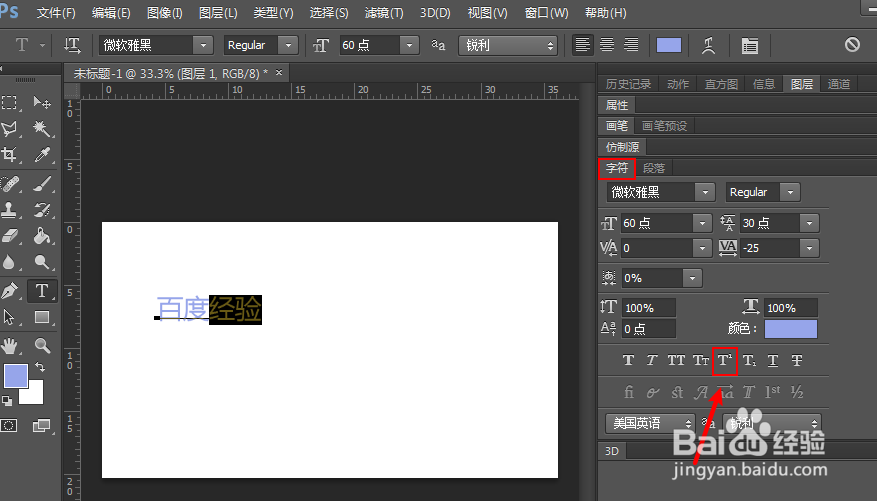
Task: Open font size dropdown in options bar
Action: (x=409, y=45)
